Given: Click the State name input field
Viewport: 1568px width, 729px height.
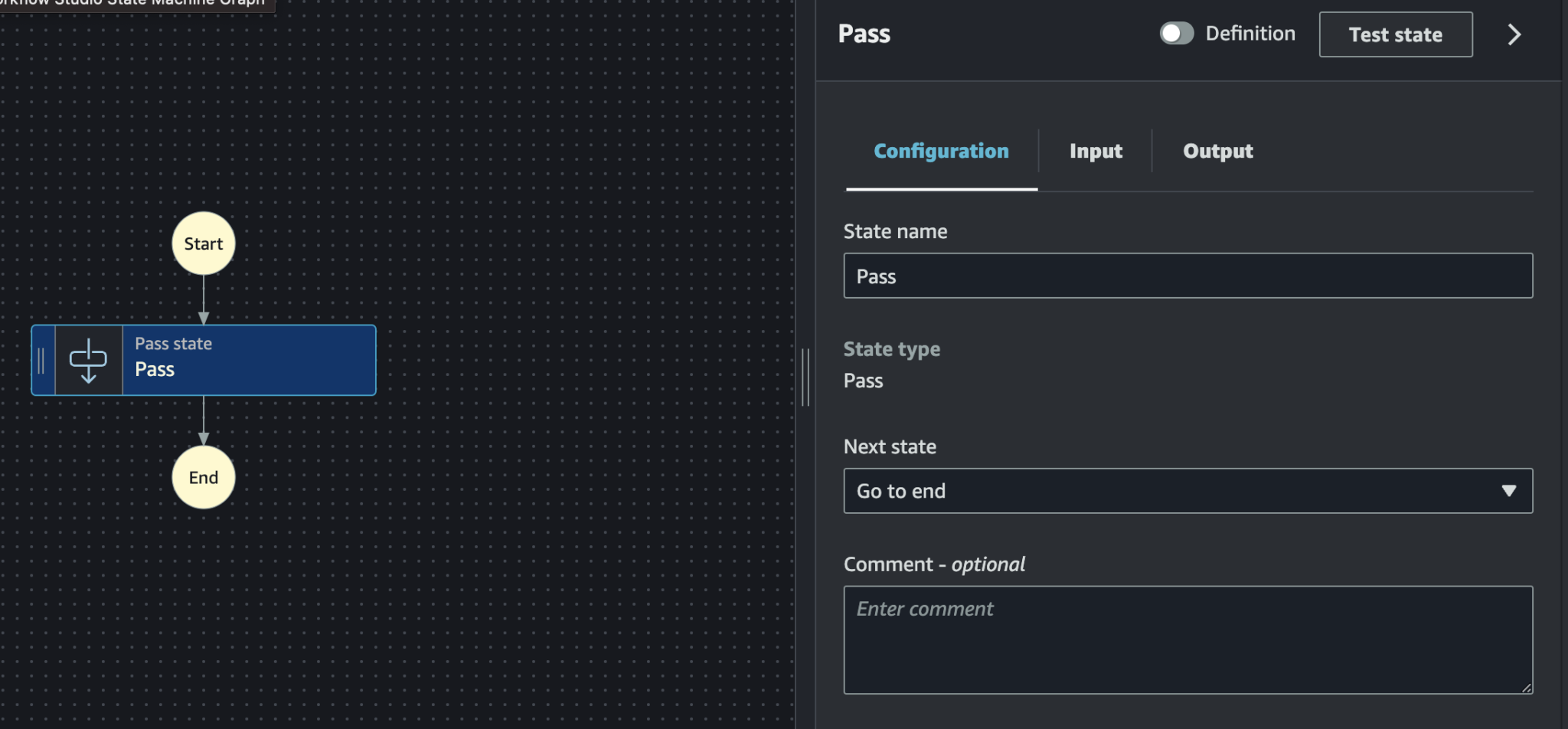Looking at the screenshot, I should [1187, 276].
